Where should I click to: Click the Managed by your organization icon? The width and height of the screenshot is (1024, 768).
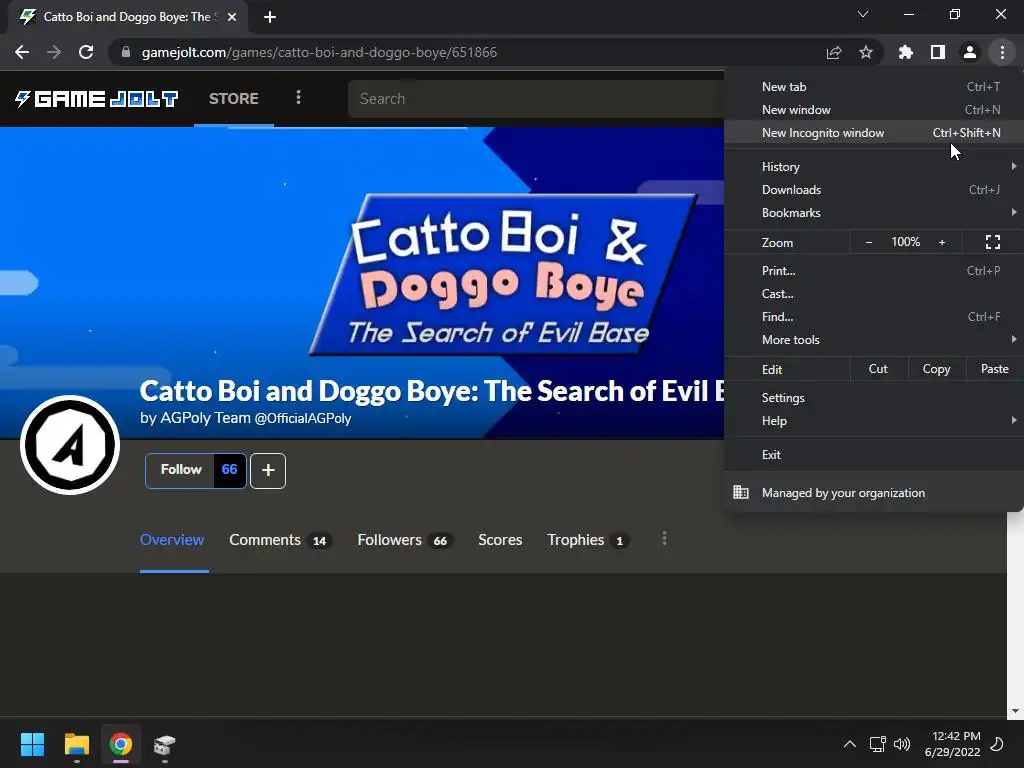741,492
